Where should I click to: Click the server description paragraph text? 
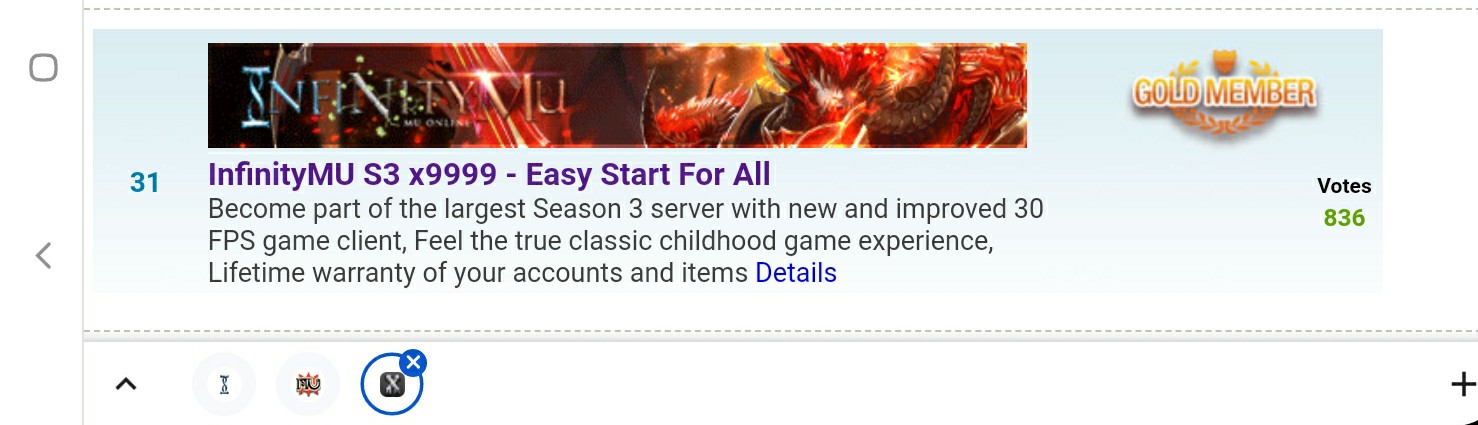626,241
